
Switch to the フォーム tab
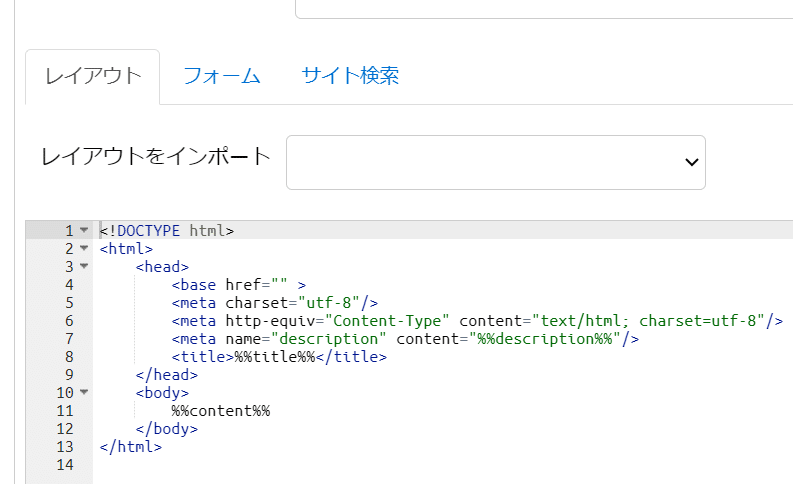pyautogui.click(x=222, y=76)
